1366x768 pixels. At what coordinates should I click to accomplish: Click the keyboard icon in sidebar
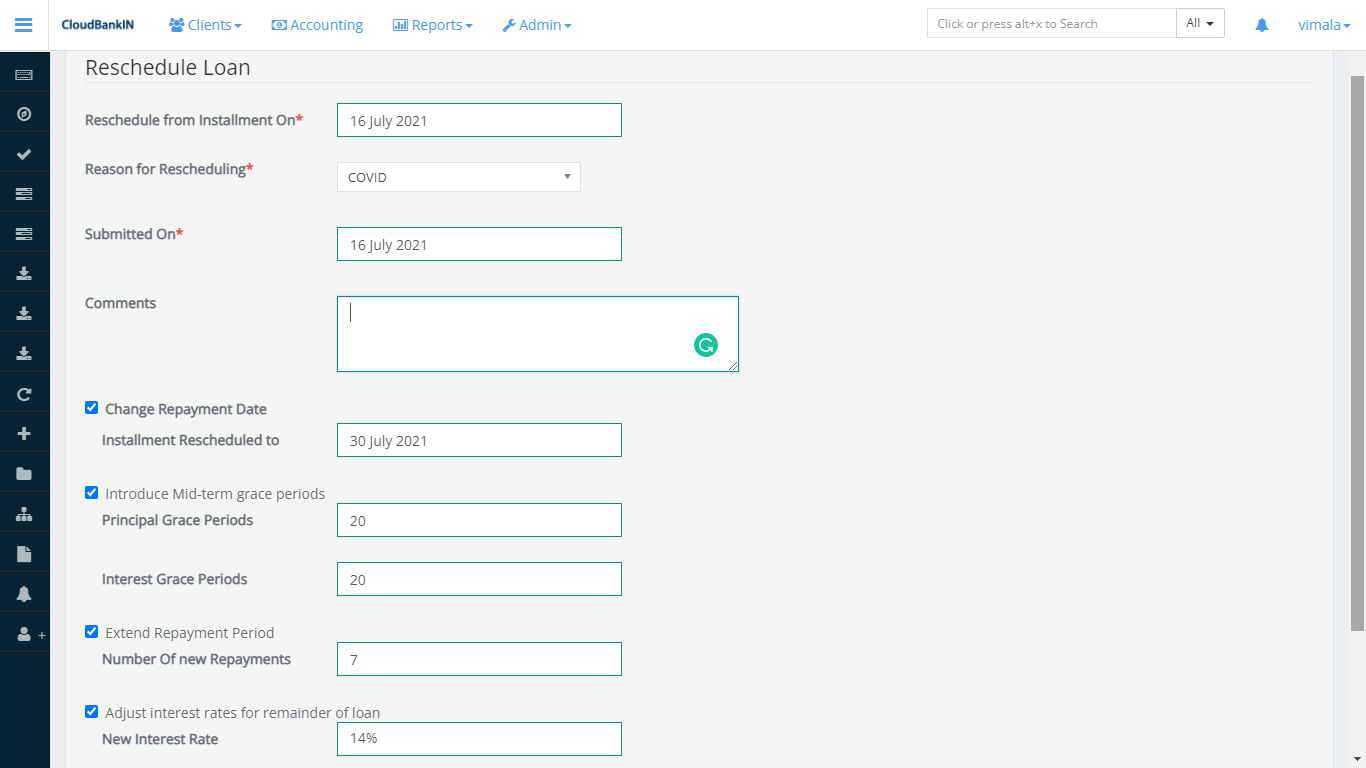pyautogui.click(x=24, y=74)
